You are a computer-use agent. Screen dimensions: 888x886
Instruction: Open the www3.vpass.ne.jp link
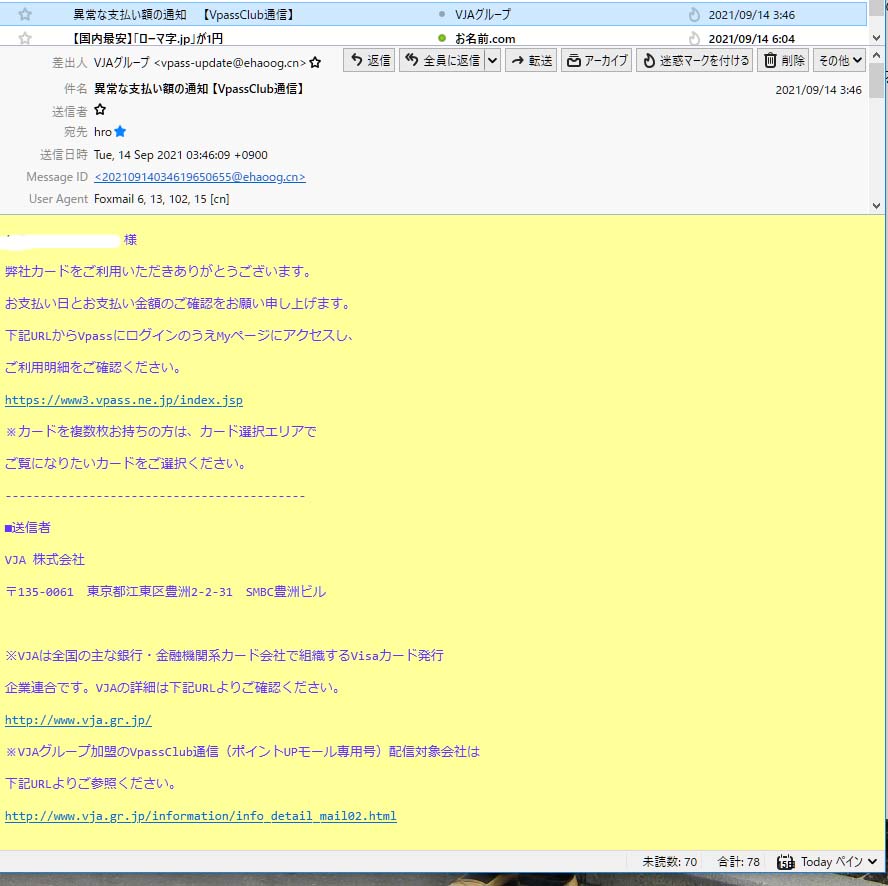[x=123, y=399]
